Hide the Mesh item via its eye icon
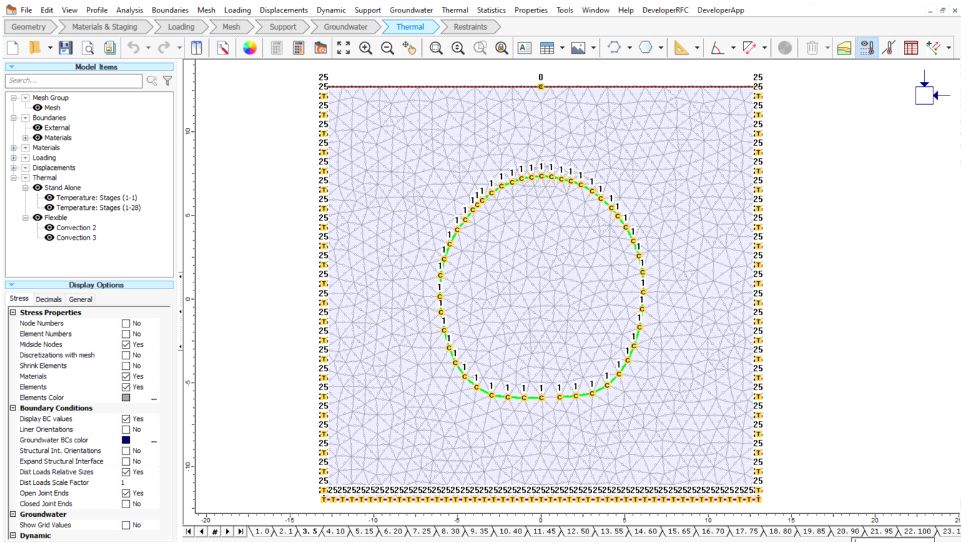The image size is (969, 543). 38,108
